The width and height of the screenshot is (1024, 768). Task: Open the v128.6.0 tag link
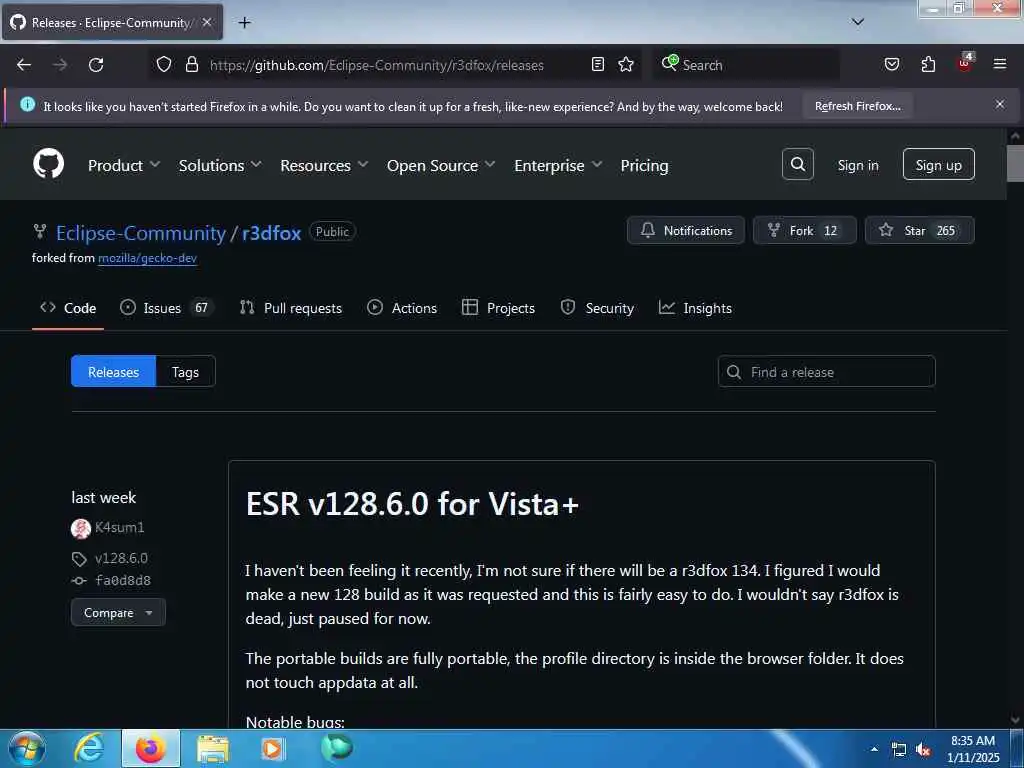pyautogui.click(x=121, y=558)
